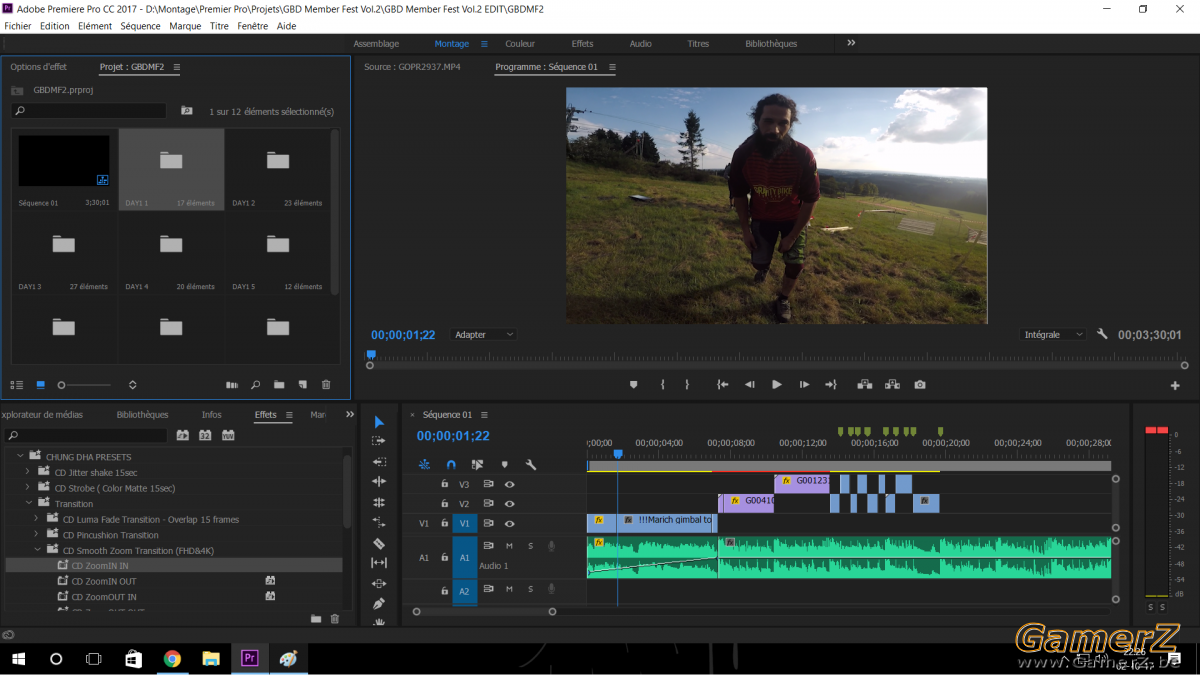Select the Slide tool
Screen dimensions: 1200x677
(378, 583)
